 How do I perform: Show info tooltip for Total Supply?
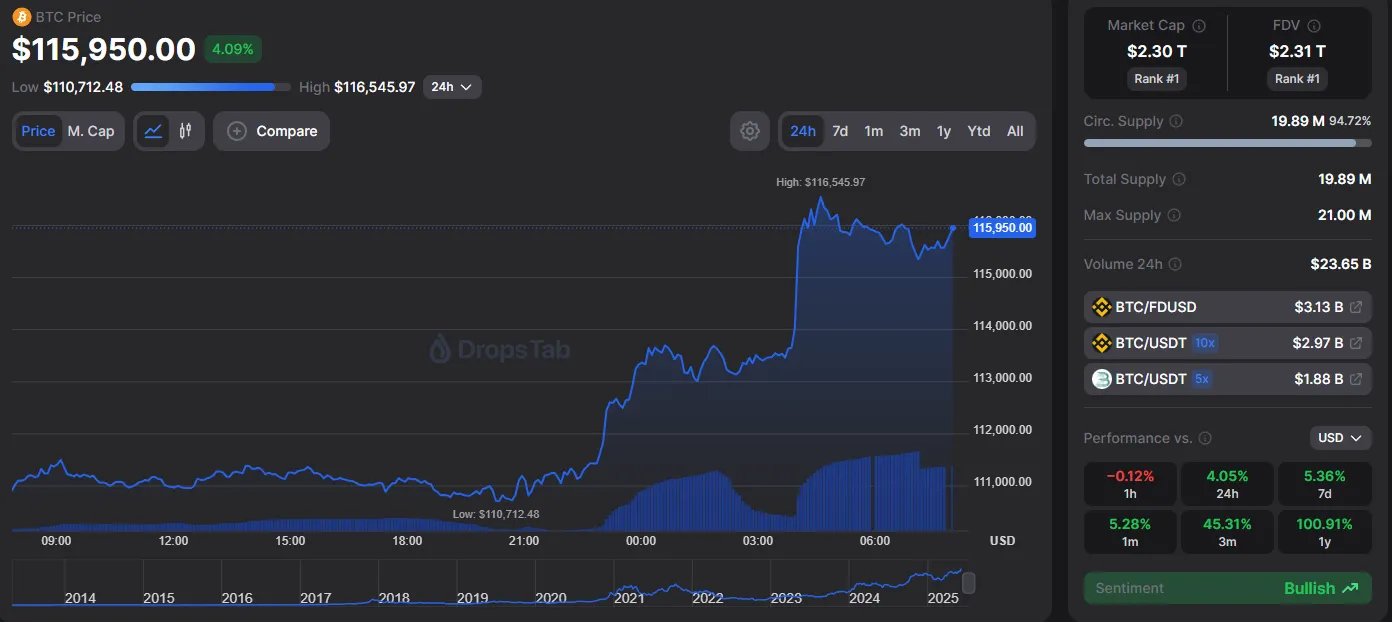pyautogui.click(x=1179, y=179)
